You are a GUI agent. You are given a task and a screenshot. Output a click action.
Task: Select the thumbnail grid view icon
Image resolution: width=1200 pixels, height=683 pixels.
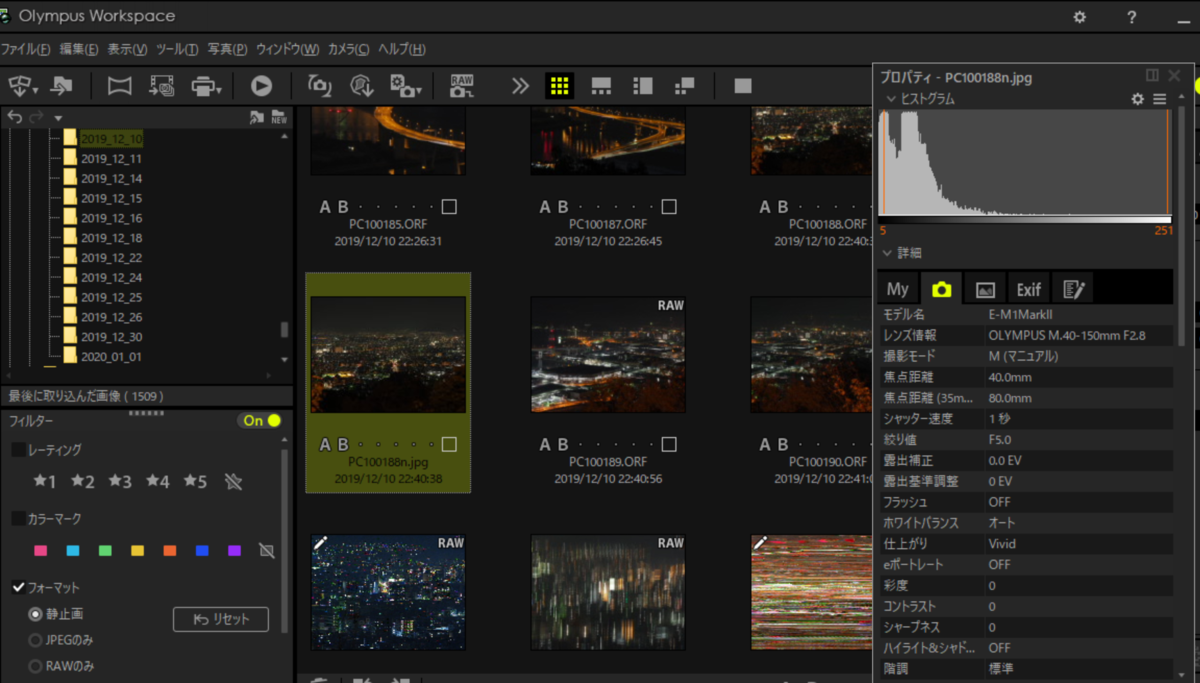coord(559,86)
